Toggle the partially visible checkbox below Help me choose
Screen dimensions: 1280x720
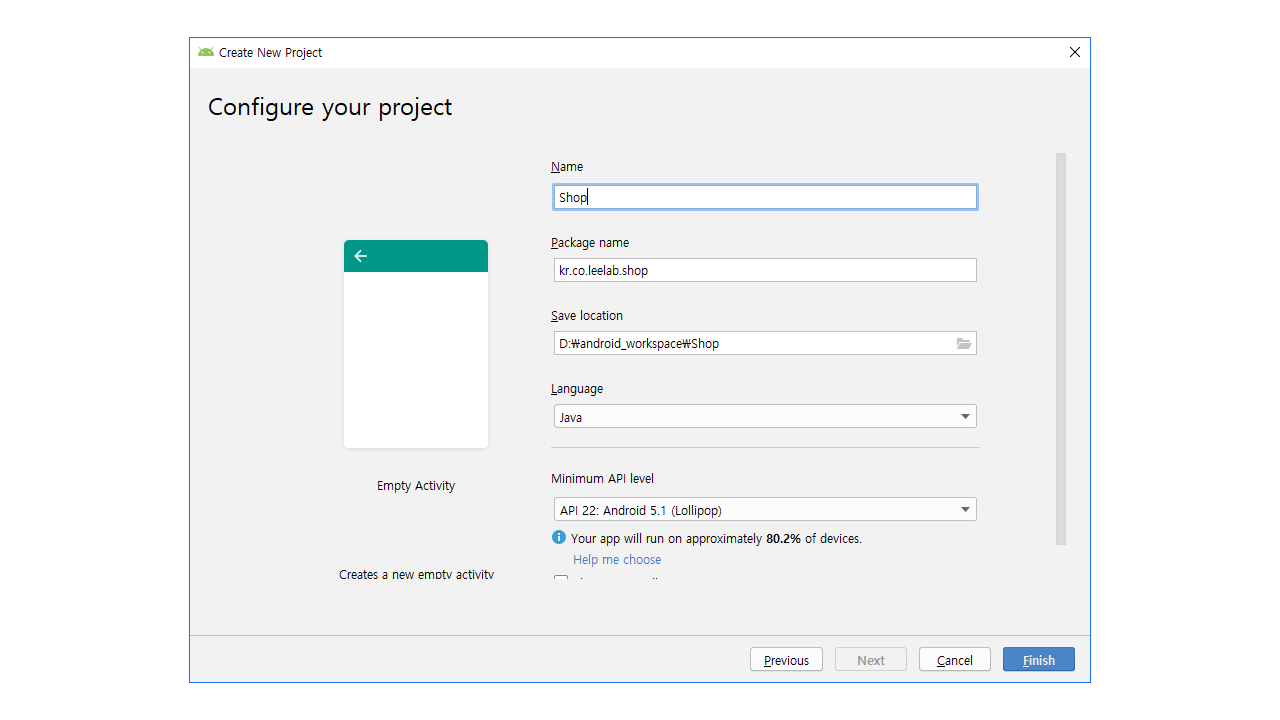tap(561, 579)
